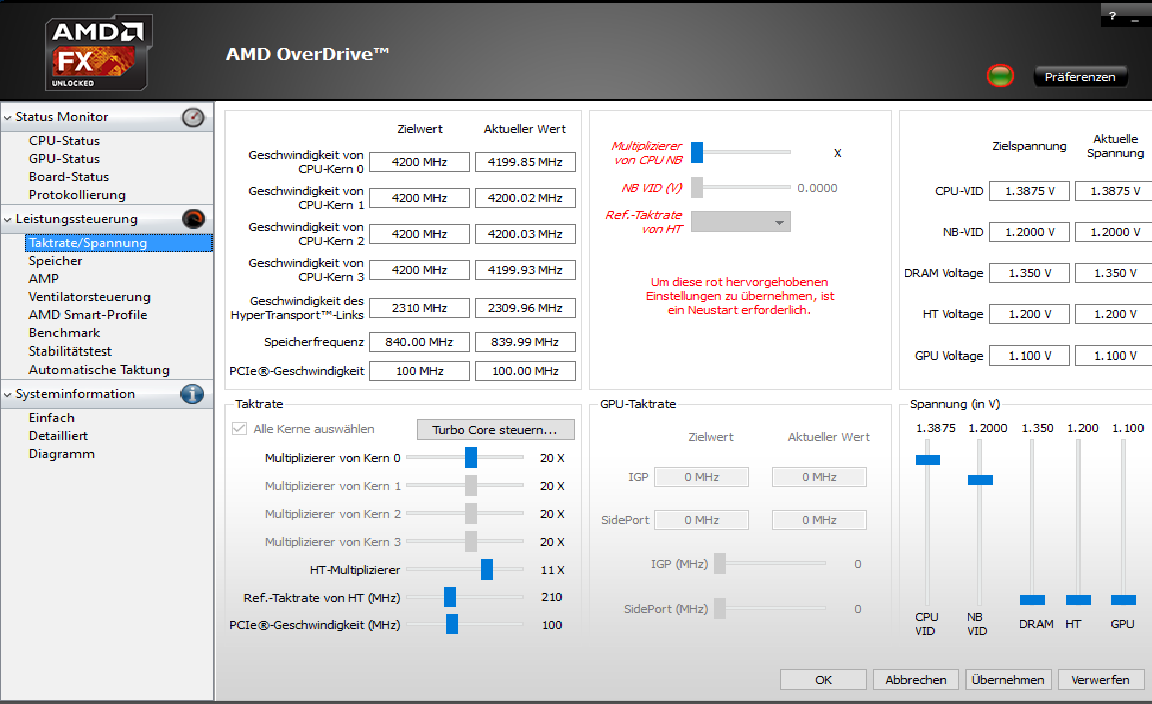The width and height of the screenshot is (1152, 704).
Task: Open the AMP page
Action: pyautogui.click(x=43, y=279)
